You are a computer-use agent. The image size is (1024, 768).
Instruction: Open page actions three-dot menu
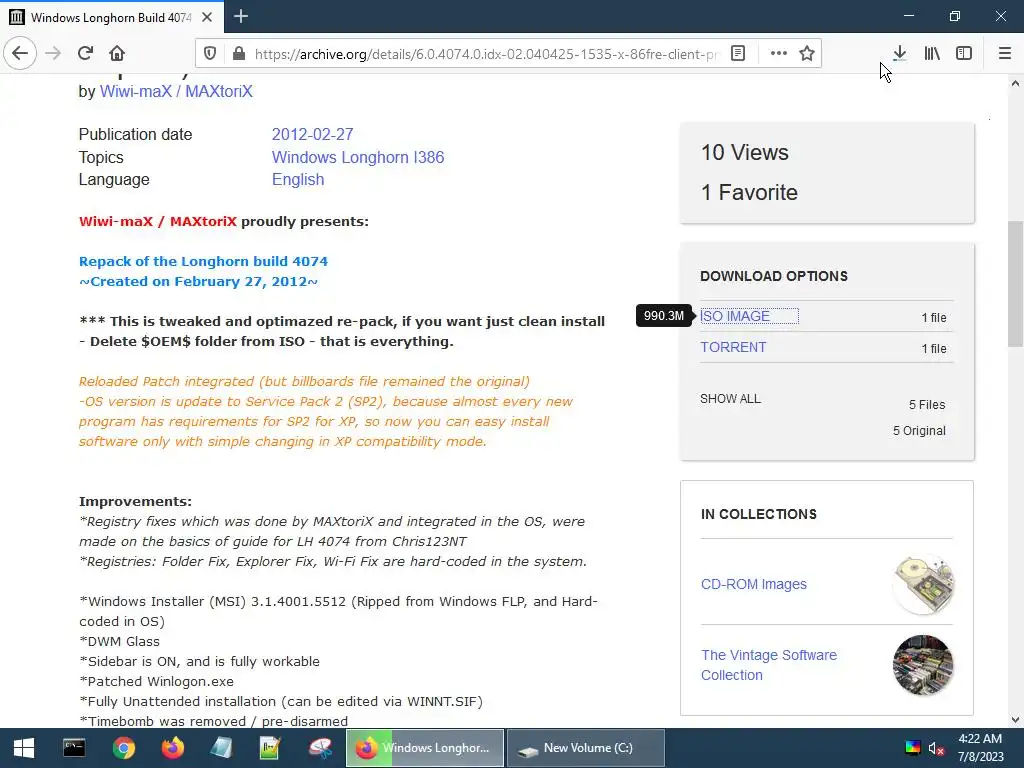(778, 54)
